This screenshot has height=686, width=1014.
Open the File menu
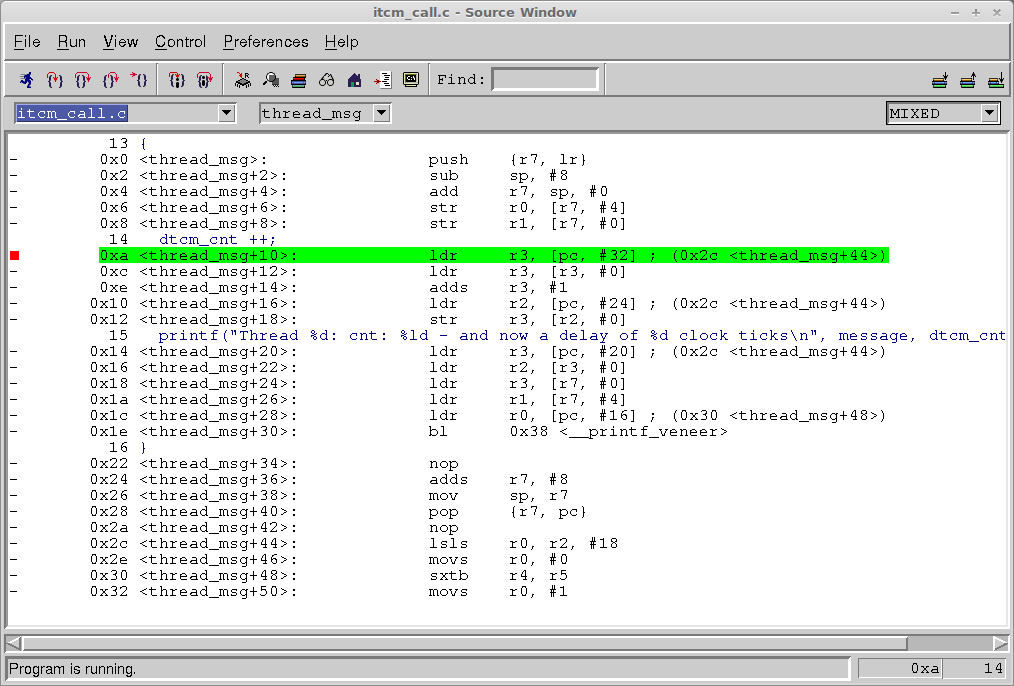27,42
